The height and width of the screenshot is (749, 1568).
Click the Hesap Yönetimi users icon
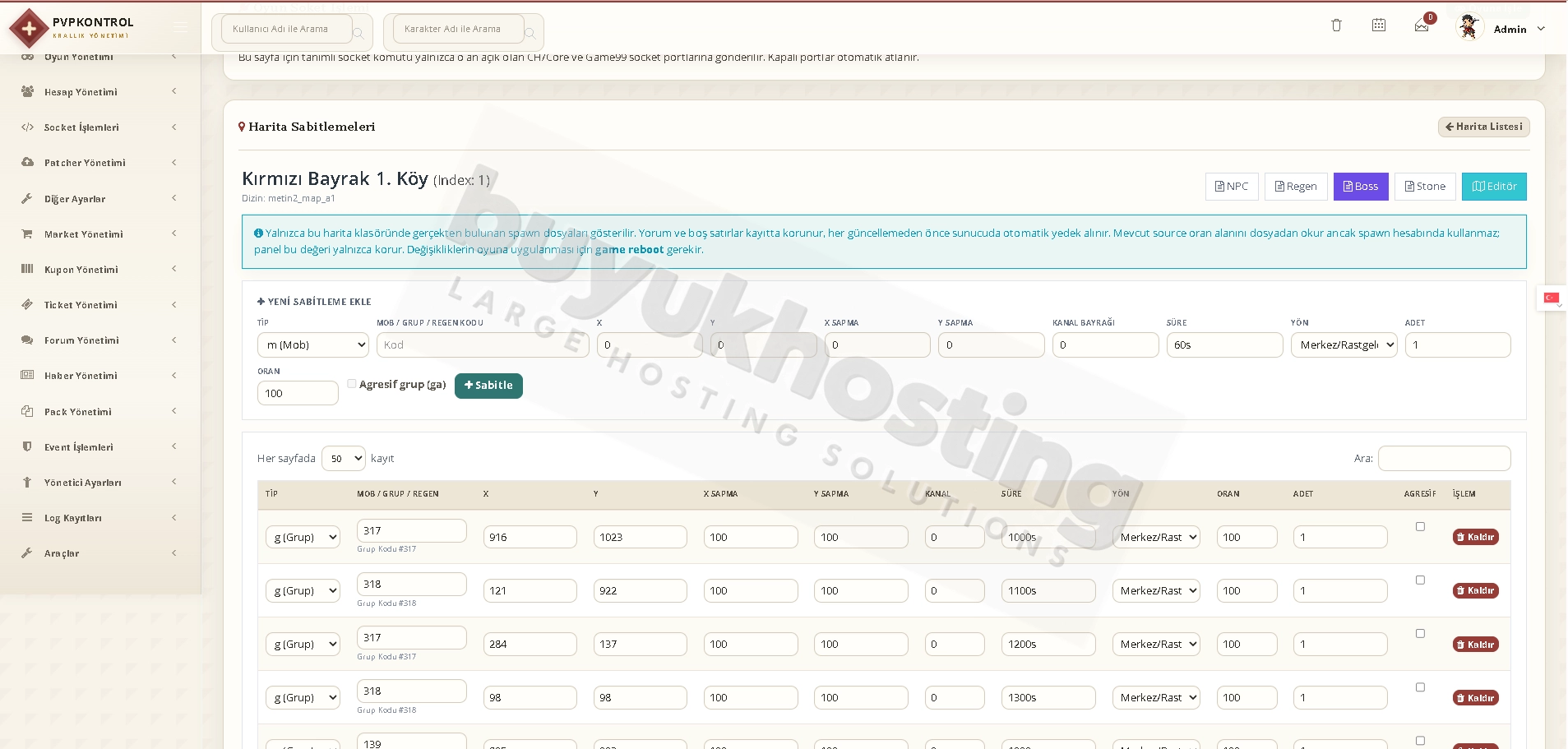tap(27, 91)
